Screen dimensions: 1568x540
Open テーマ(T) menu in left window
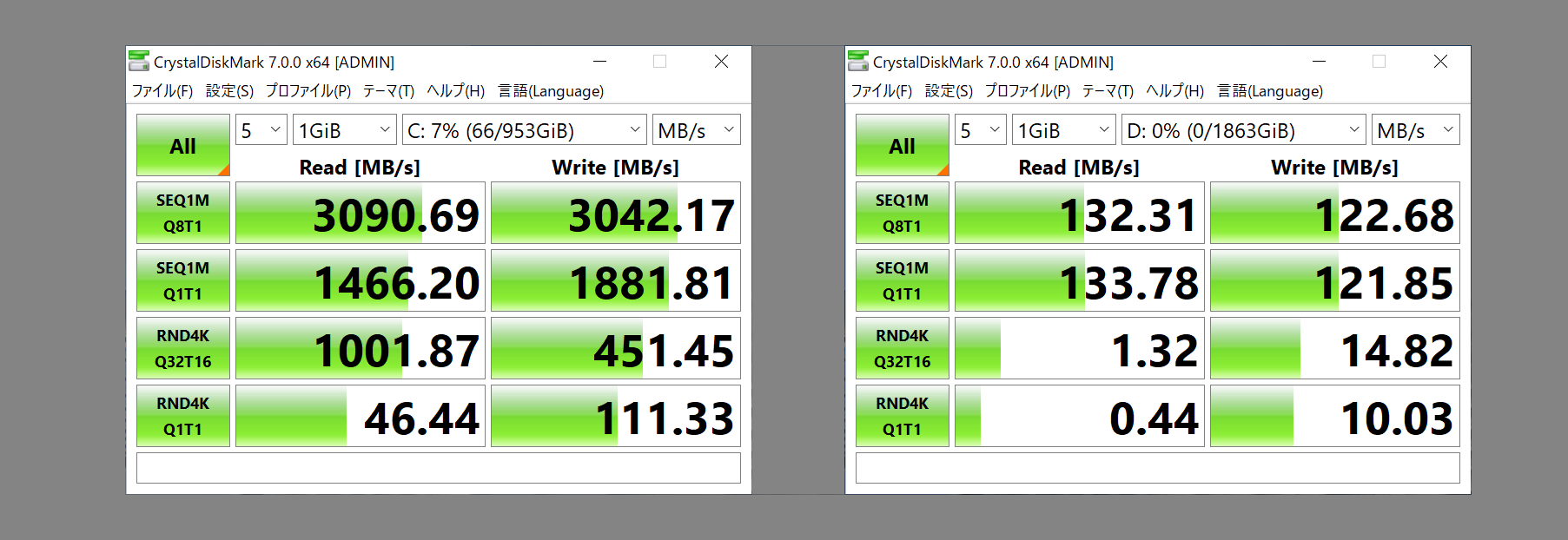pos(388,91)
